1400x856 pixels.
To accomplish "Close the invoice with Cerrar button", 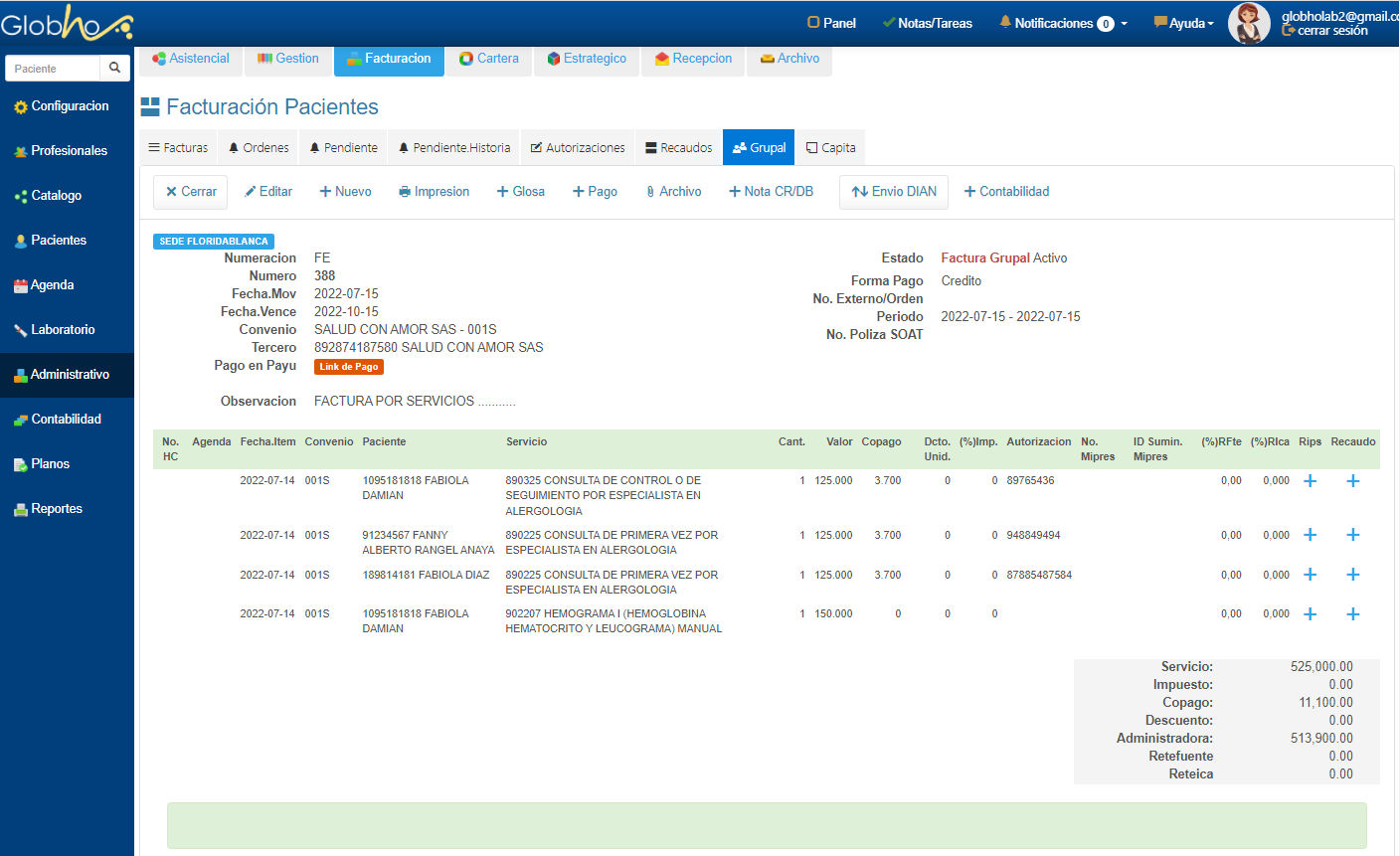I will point(191,192).
